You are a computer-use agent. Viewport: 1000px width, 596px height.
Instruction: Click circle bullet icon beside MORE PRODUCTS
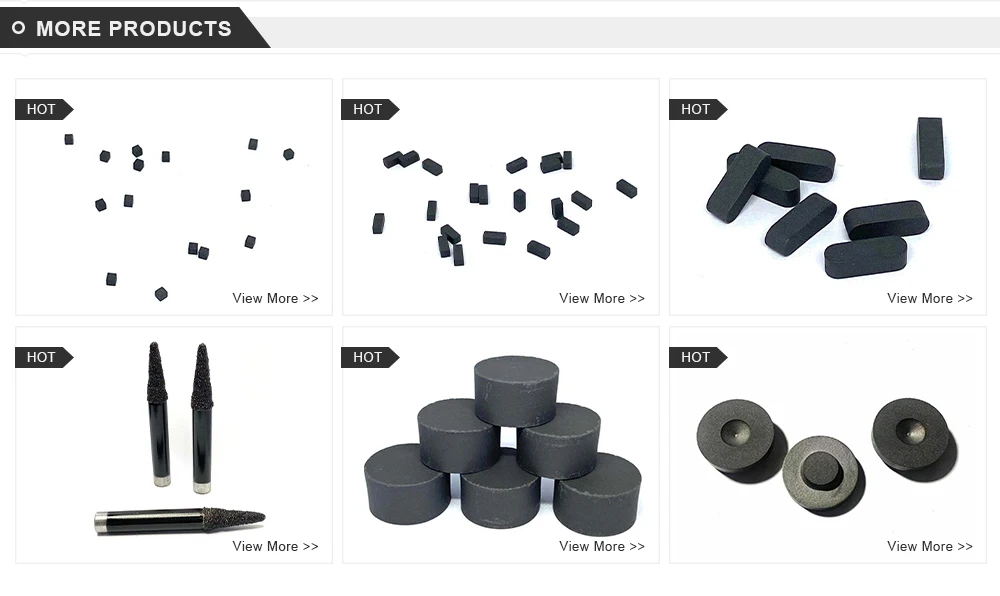(x=18, y=28)
